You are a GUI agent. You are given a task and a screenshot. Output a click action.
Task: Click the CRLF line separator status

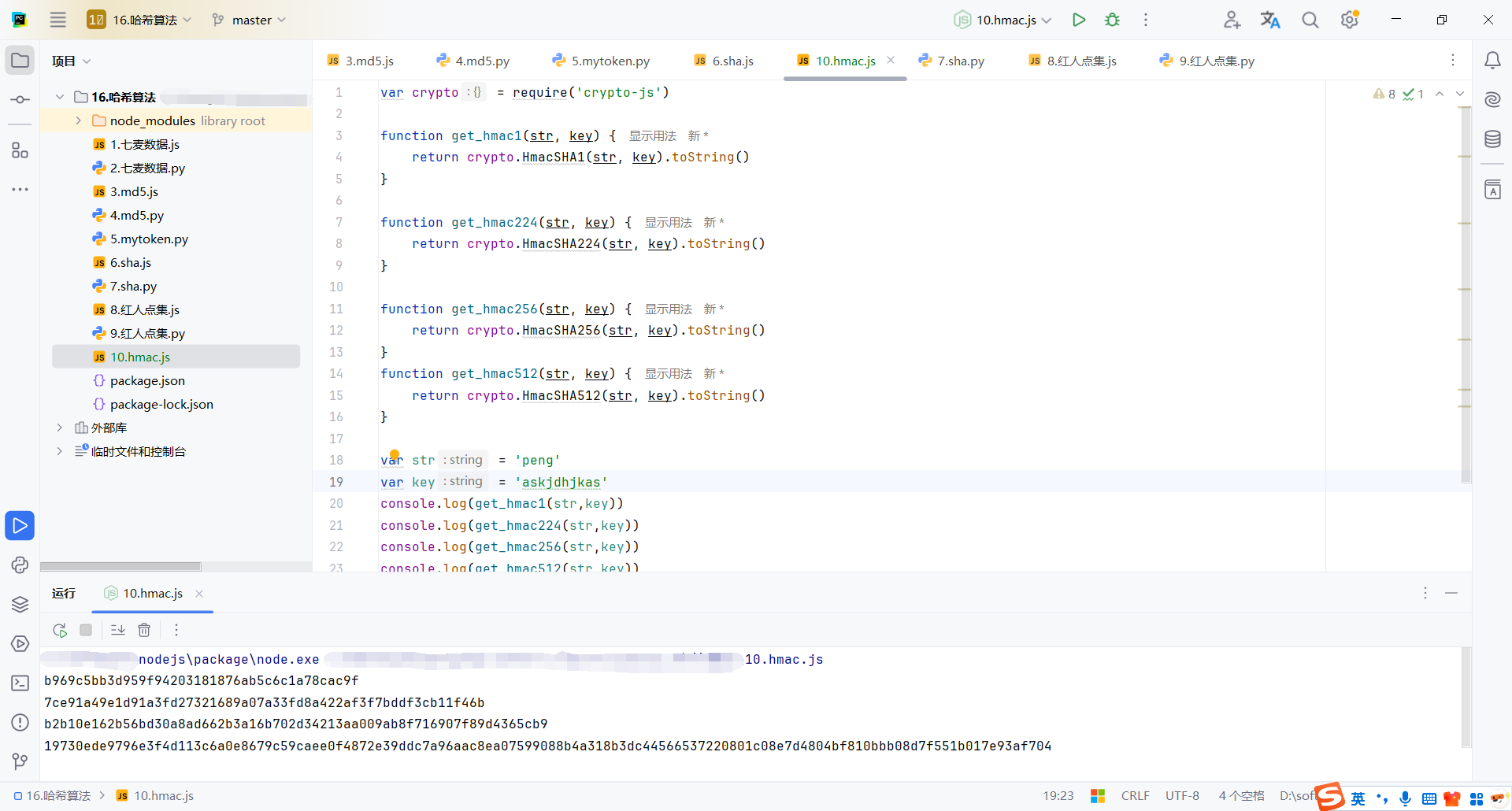click(x=1135, y=796)
